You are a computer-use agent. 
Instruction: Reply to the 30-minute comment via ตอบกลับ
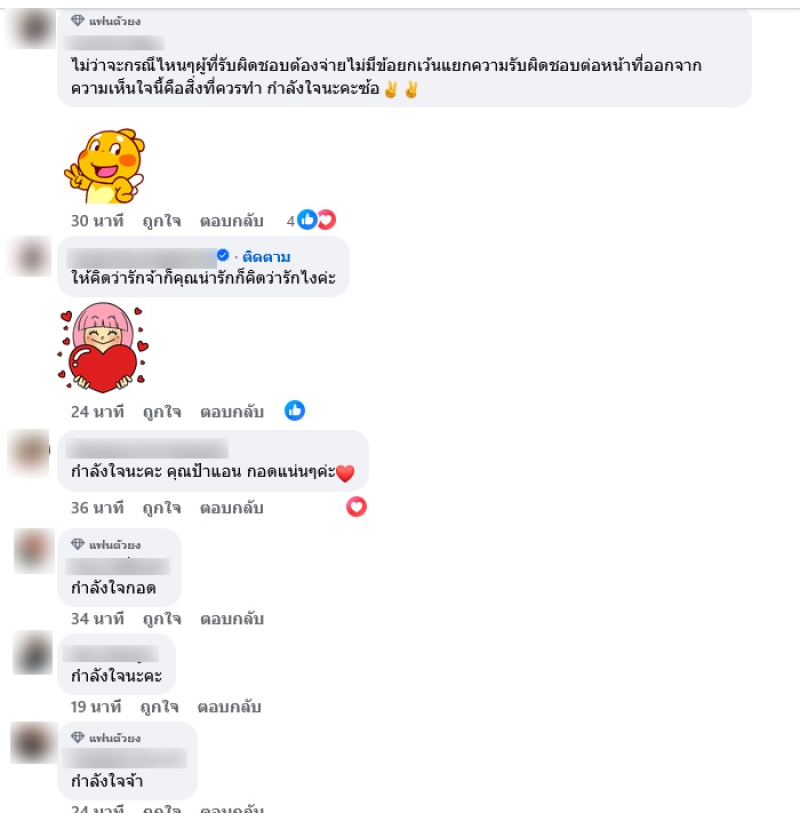coord(232,221)
